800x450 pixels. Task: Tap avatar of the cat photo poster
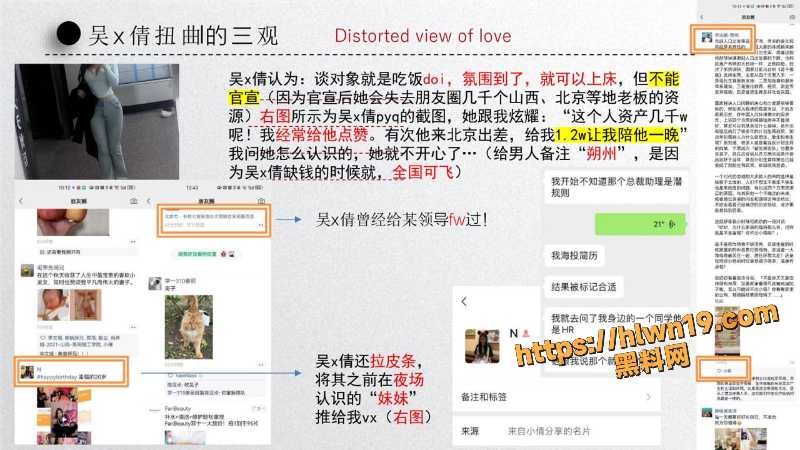pyautogui.click(x=155, y=284)
